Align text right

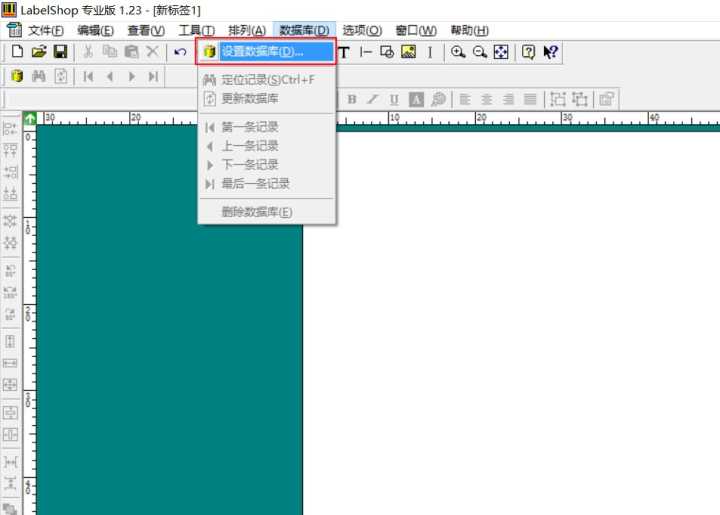(x=508, y=99)
